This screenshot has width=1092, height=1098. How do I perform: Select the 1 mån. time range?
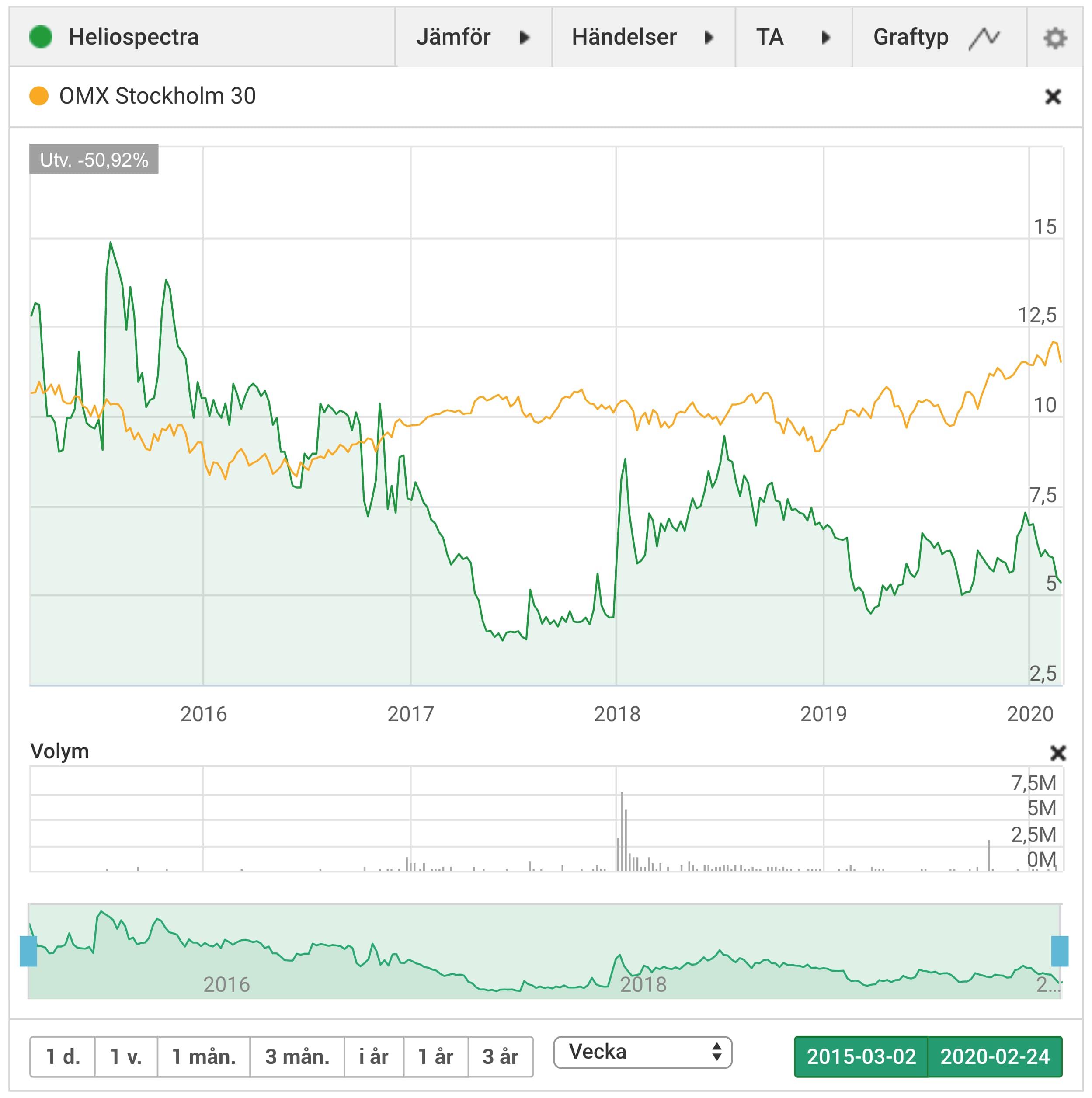[204, 1056]
